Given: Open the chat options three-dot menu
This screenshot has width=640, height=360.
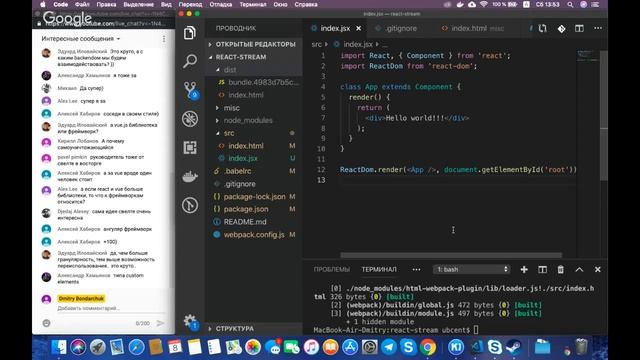Looking at the screenshot, I should (x=164, y=39).
